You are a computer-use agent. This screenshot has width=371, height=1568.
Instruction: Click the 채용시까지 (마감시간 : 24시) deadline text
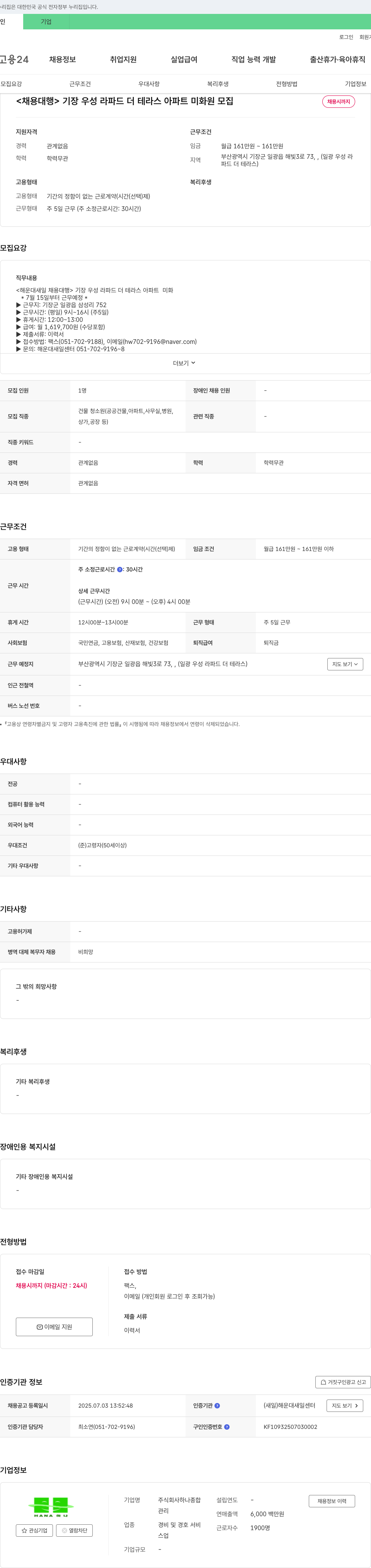coord(51,1286)
